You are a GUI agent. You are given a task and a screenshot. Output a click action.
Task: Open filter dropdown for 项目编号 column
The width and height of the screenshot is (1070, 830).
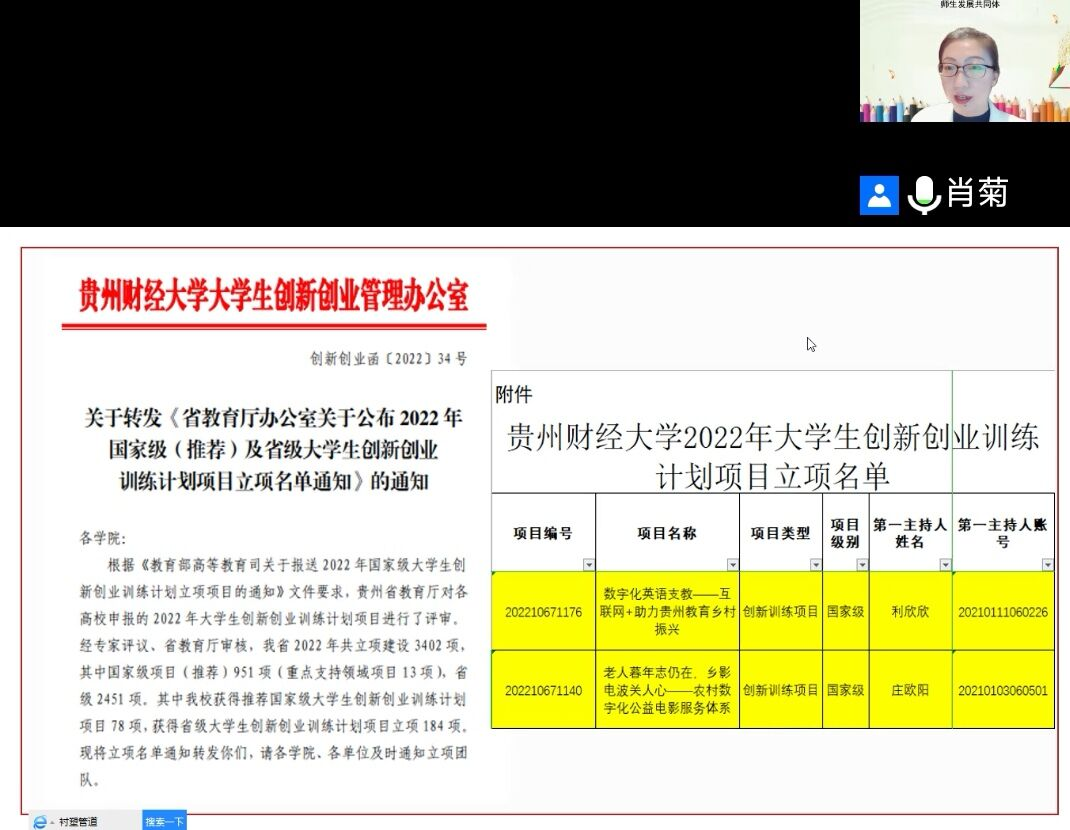(x=587, y=565)
